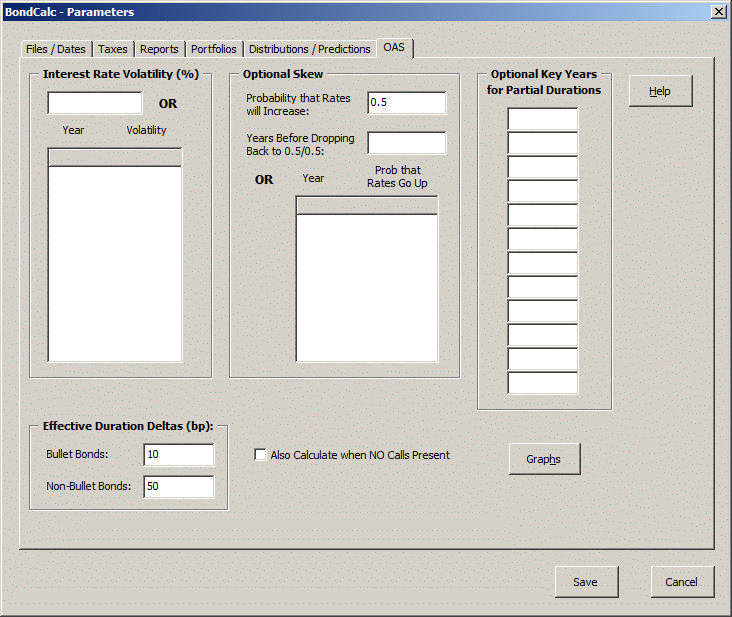The width and height of the screenshot is (732, 617).
Task: Click the Non-Bullet Bonds delta field
Action: point(178,487)
